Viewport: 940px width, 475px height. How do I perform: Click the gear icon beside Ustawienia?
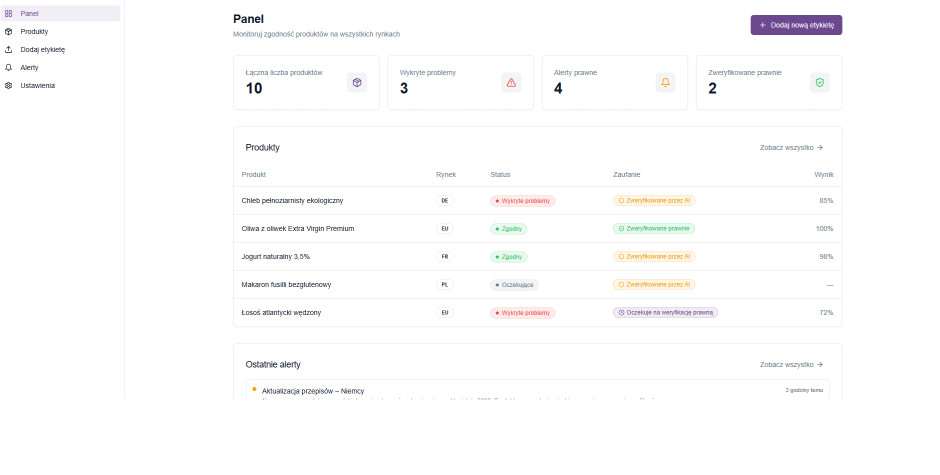9,85
